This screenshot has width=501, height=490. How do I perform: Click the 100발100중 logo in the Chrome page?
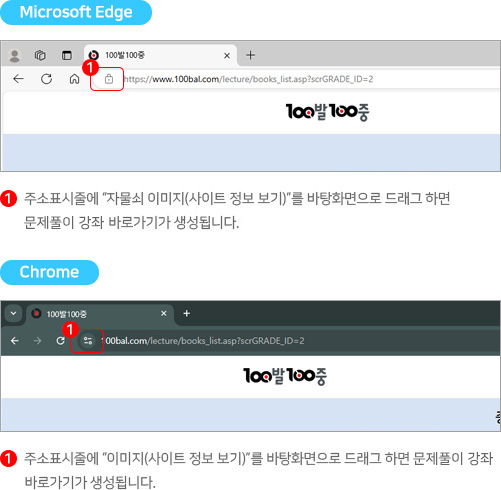285,376
